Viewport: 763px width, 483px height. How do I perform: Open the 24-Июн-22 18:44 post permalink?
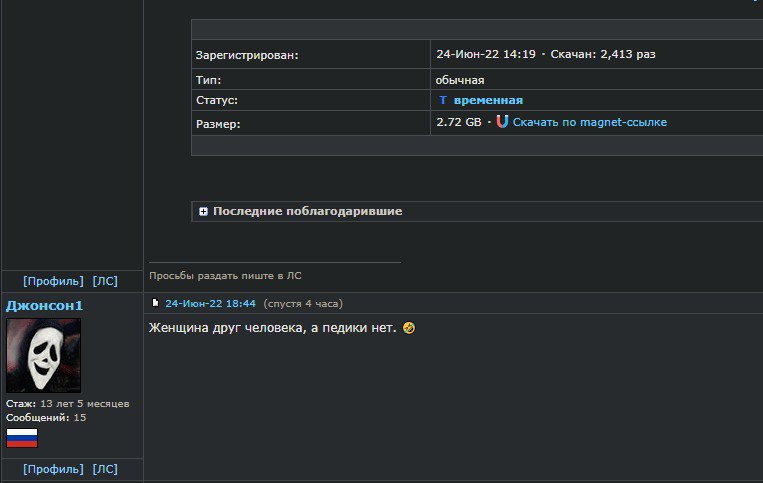tap(210, 303)
